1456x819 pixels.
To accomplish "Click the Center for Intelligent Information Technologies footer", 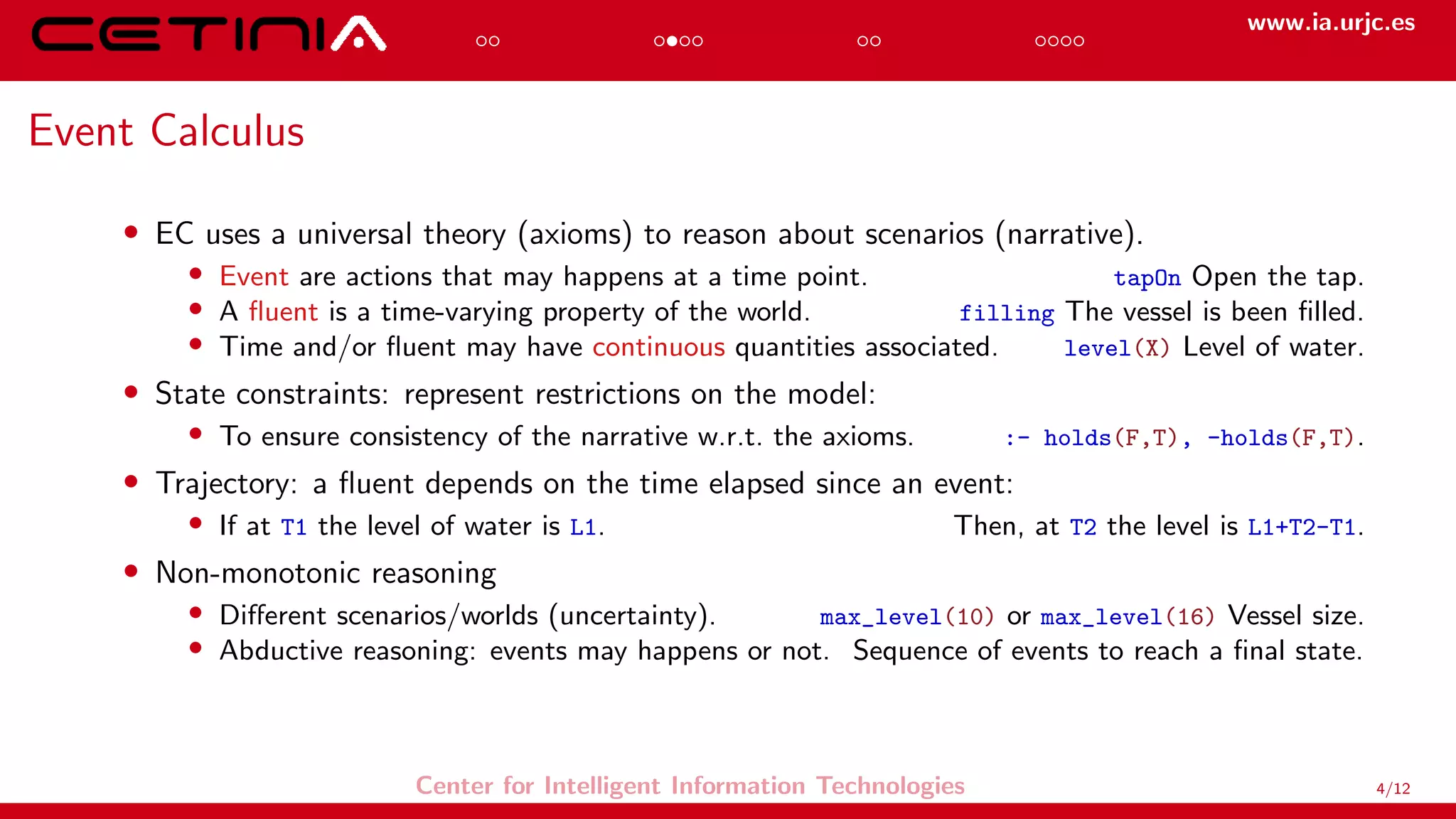I will [690, 786].
